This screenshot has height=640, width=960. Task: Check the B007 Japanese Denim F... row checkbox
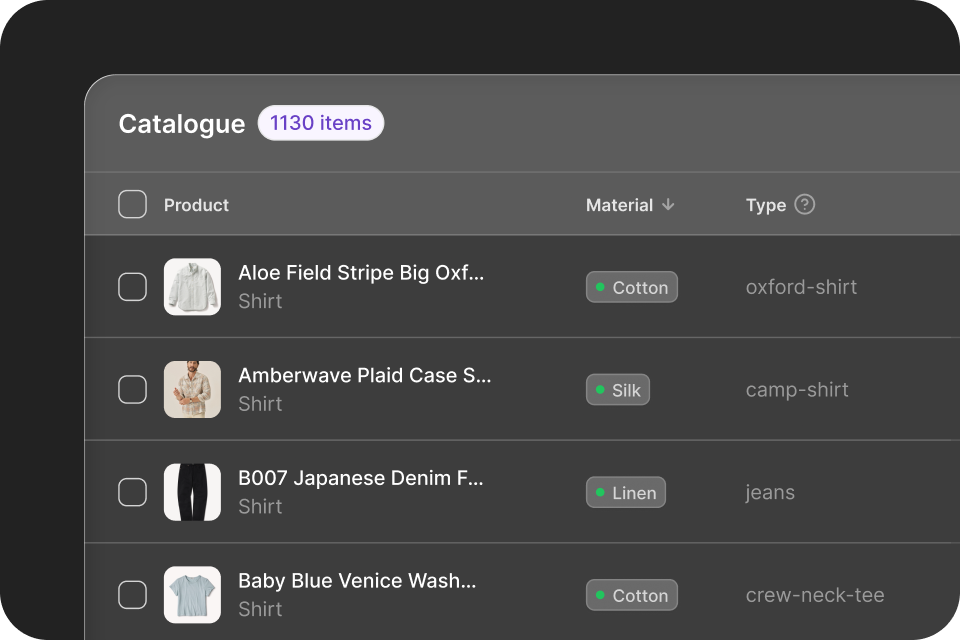tap(132, 492)
